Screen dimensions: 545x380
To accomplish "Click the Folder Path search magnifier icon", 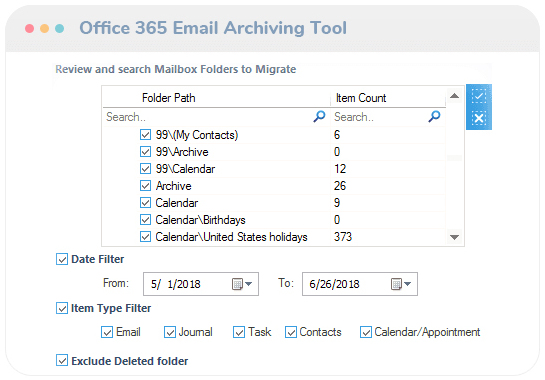I will [319, 116].
